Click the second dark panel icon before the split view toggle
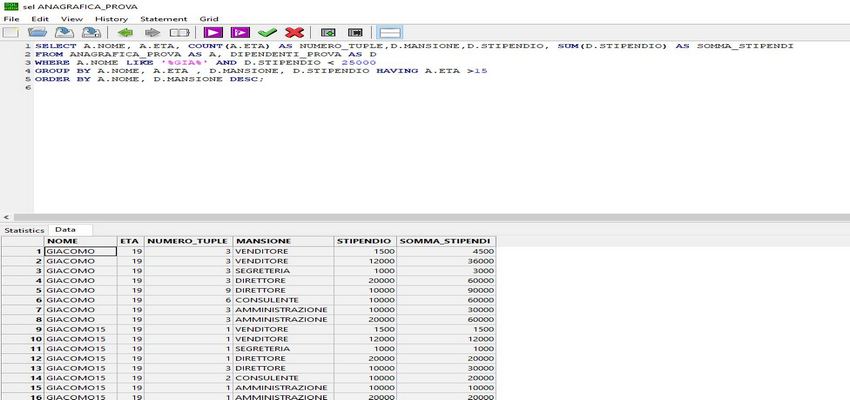The width and height of the screenshot is (850, 400). [355, 33]
